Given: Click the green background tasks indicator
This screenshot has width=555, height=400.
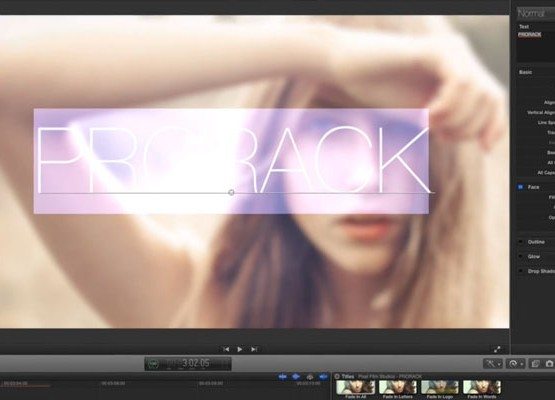Looking at the screenshot, I should (x=154, y=364).
